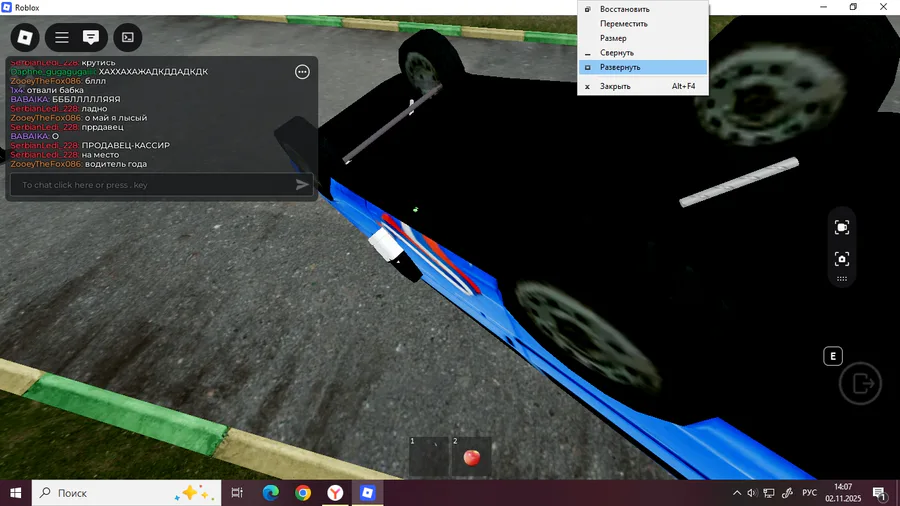900x506 pixels.
Task: Open Task View on taskbar
Action: [x=237, y=493]
